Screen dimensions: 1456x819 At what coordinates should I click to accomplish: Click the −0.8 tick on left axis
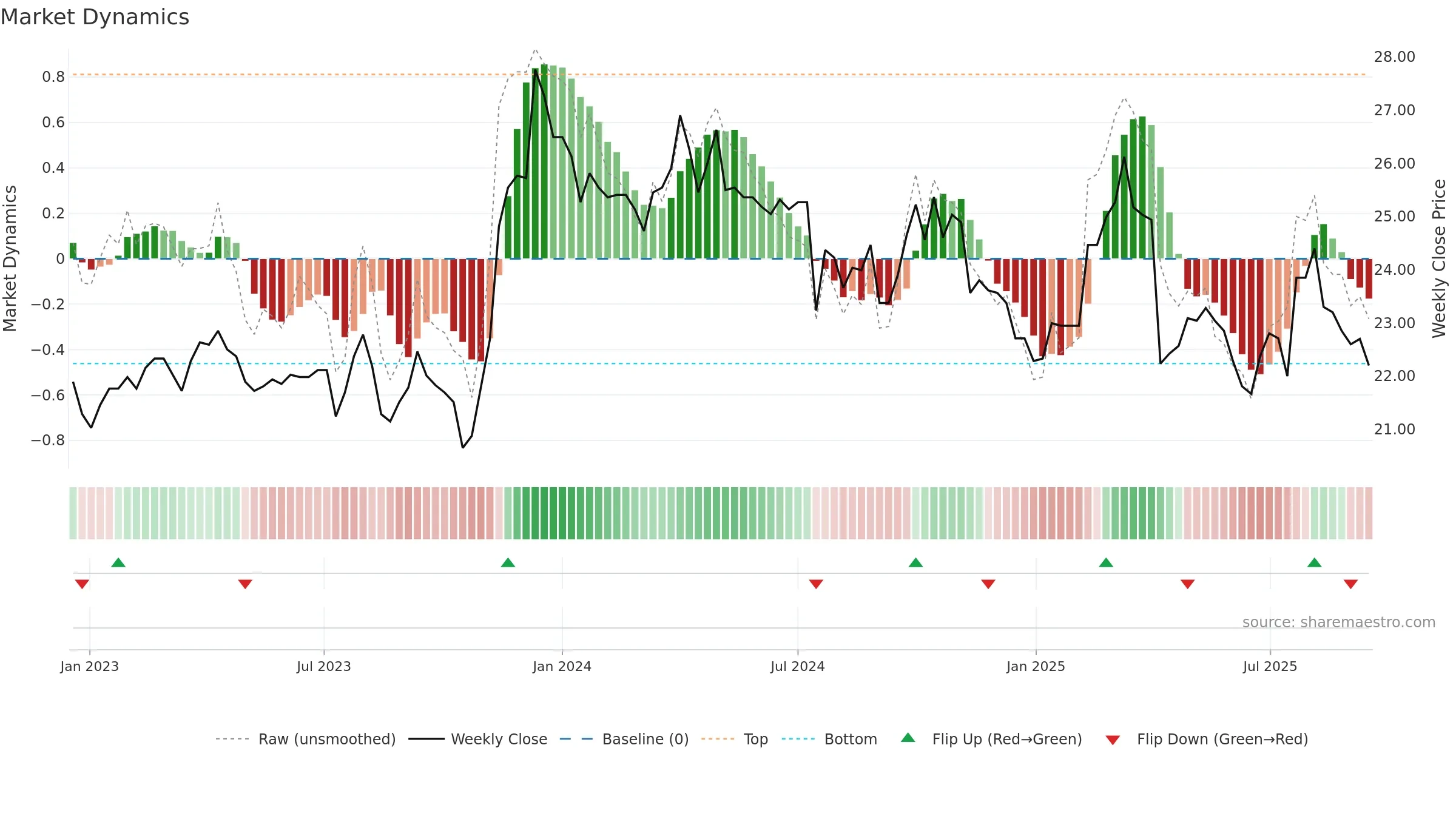[x=48, y=440]
